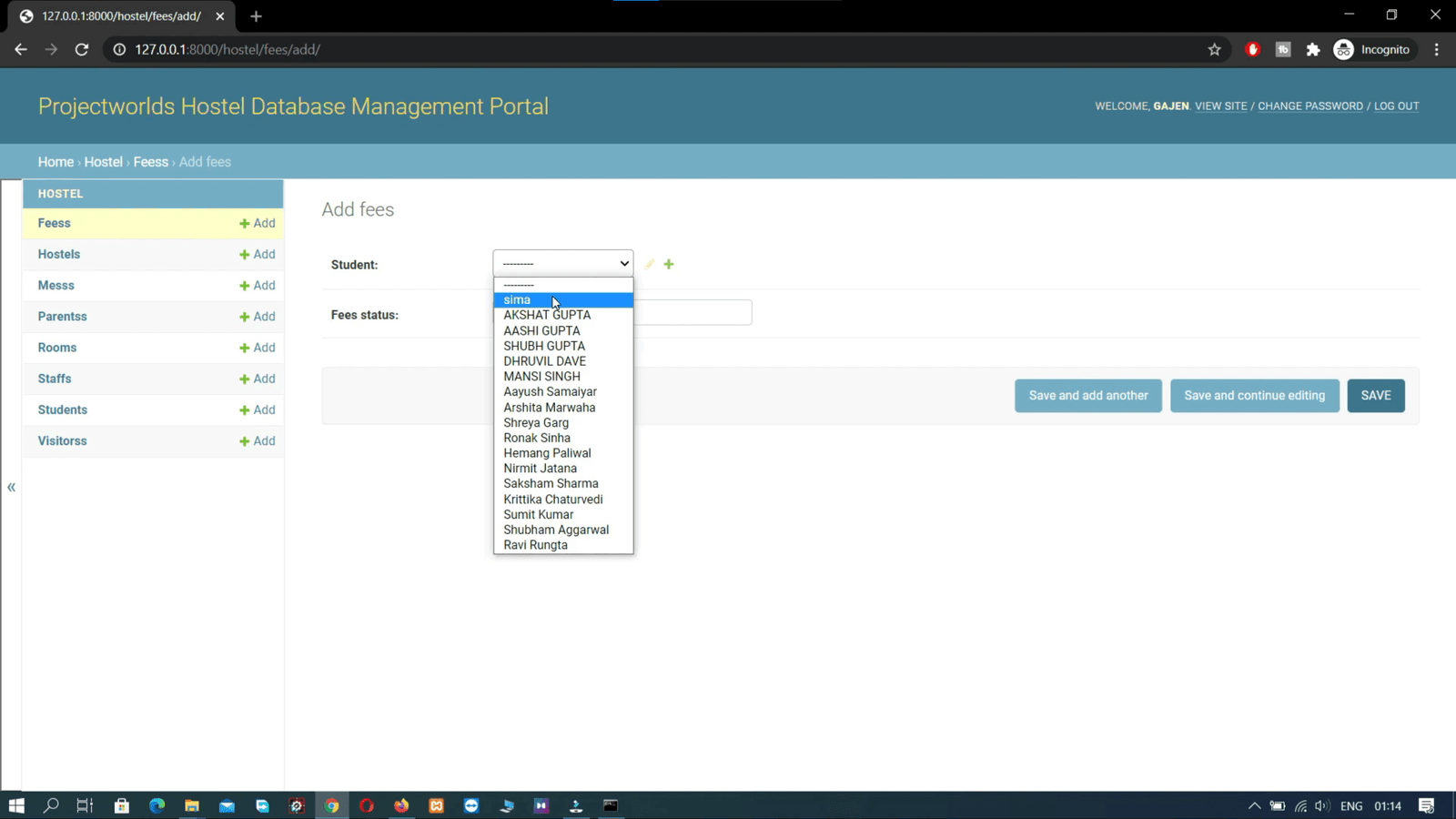The image size is (1456, 819).
Task: Click the Add icon next to Hostels
Action: [x=257, y=255]
